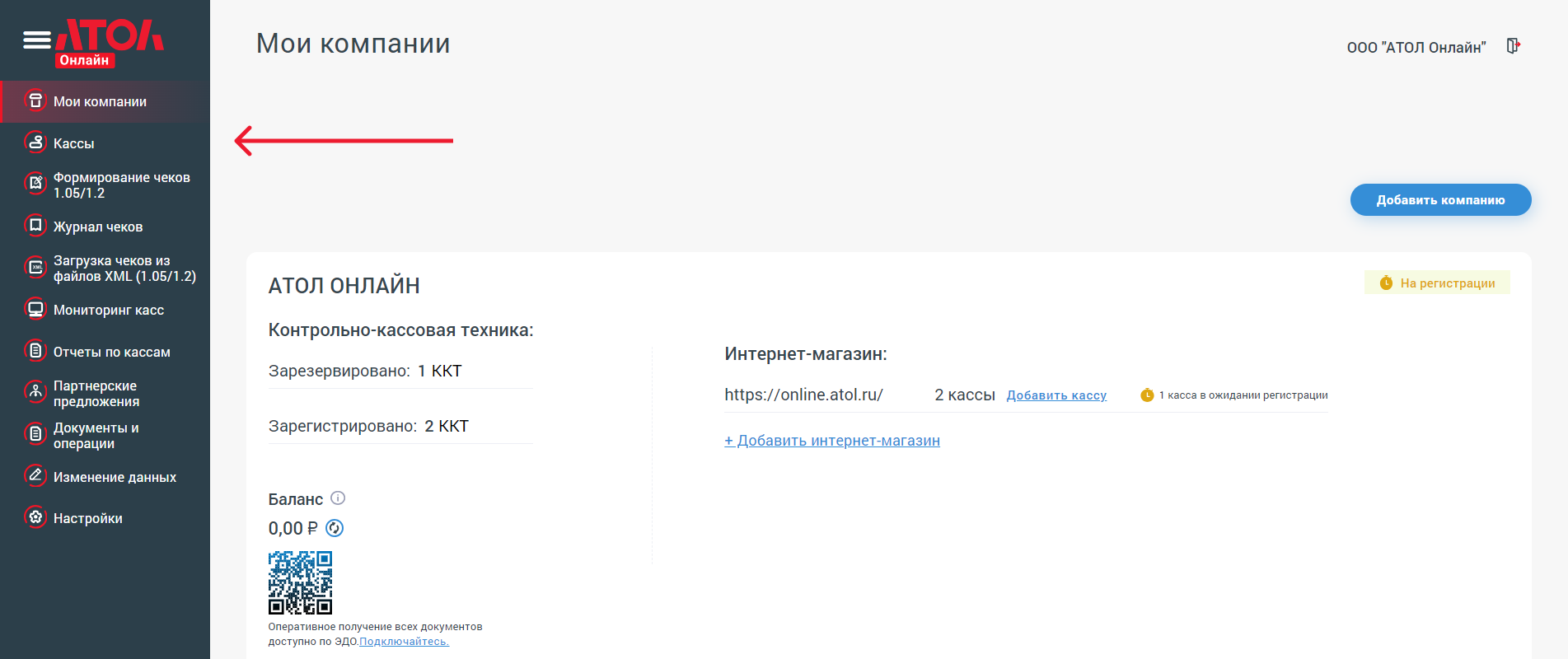Click the balance info icon
Viewport: 1568px width, 659px height.
coord(338,498)
